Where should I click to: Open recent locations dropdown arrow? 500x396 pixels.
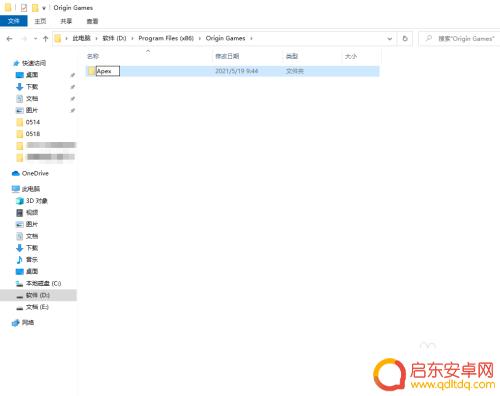point(35,39)
